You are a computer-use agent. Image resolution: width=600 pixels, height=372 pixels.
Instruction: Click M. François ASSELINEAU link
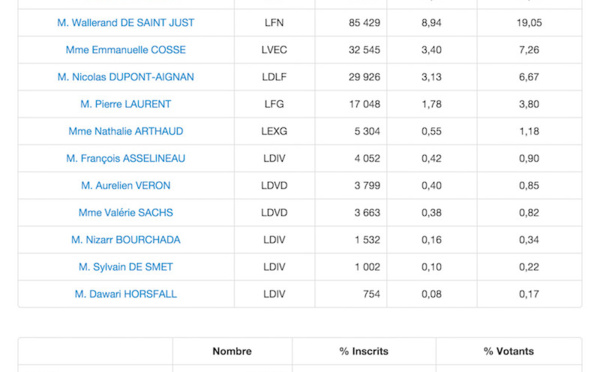pyautogui.click(x=126, y=159)
